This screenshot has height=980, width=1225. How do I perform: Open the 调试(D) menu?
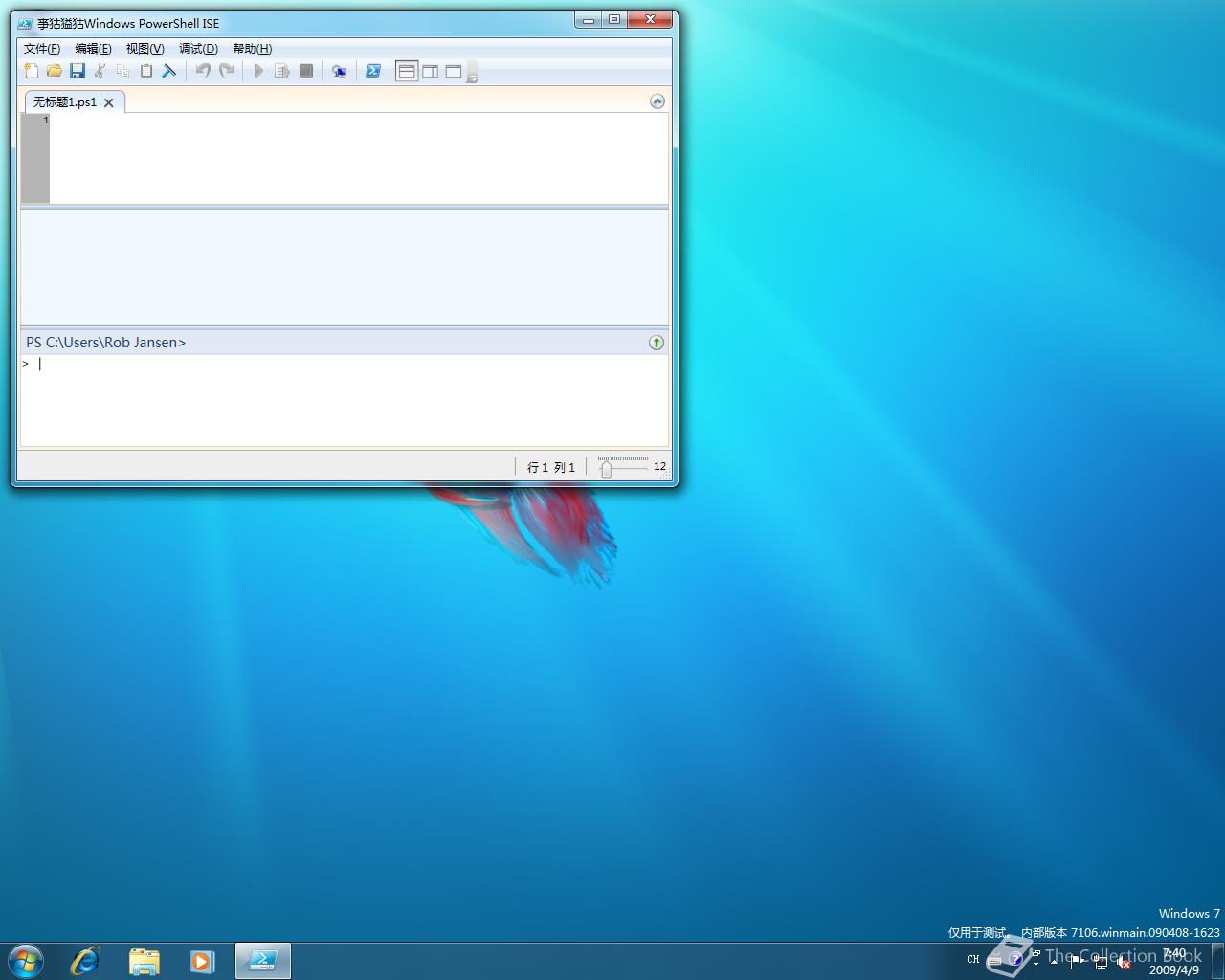199,49
